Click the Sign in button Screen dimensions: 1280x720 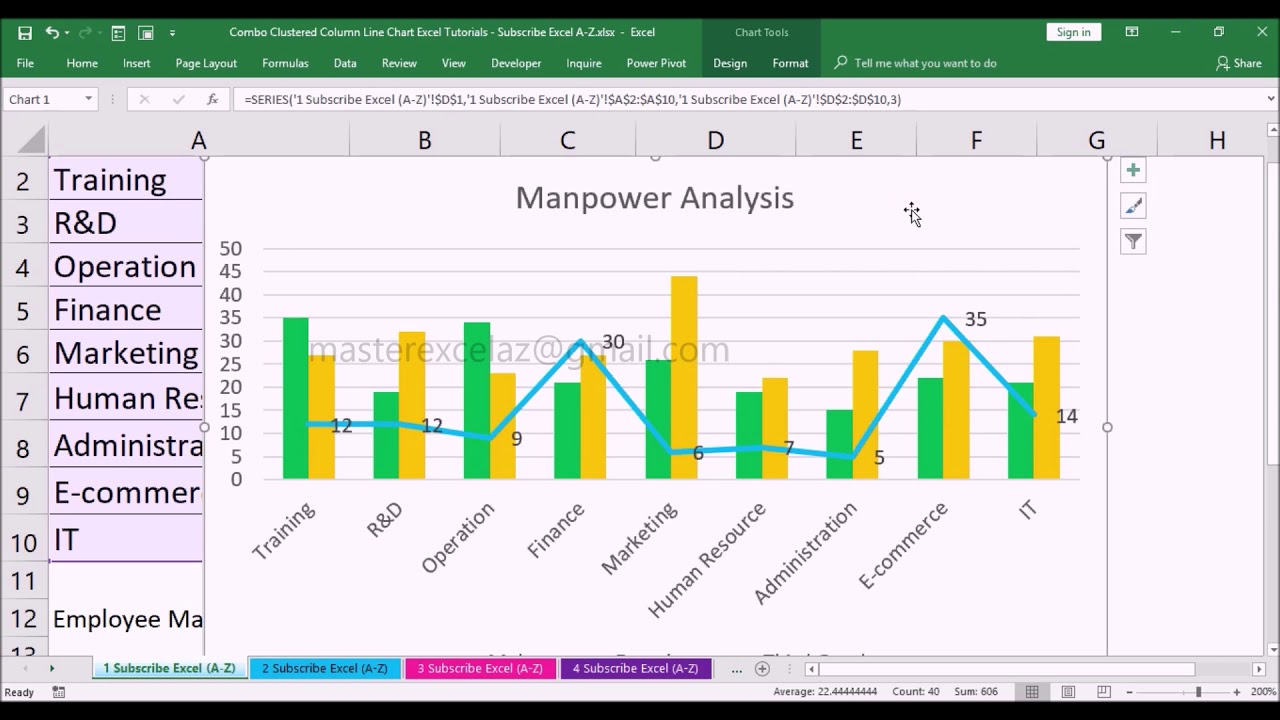click(x=1073, y=32)
